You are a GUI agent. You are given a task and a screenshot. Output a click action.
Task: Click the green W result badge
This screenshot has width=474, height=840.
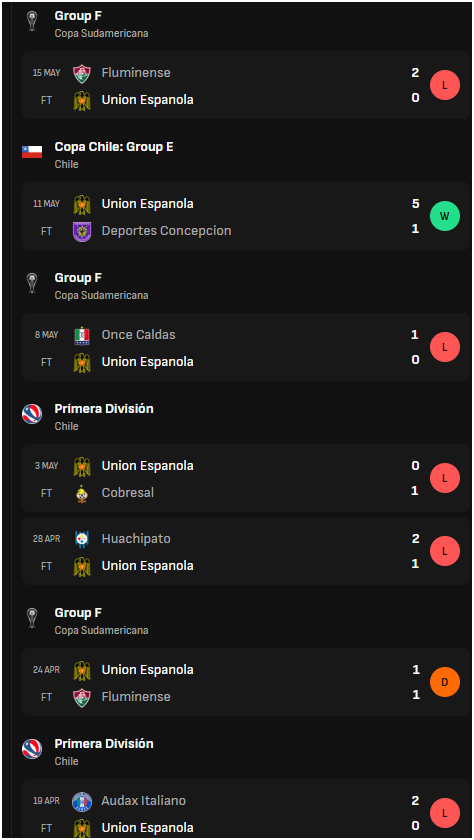pyautogui.click(x=445, y=216)
